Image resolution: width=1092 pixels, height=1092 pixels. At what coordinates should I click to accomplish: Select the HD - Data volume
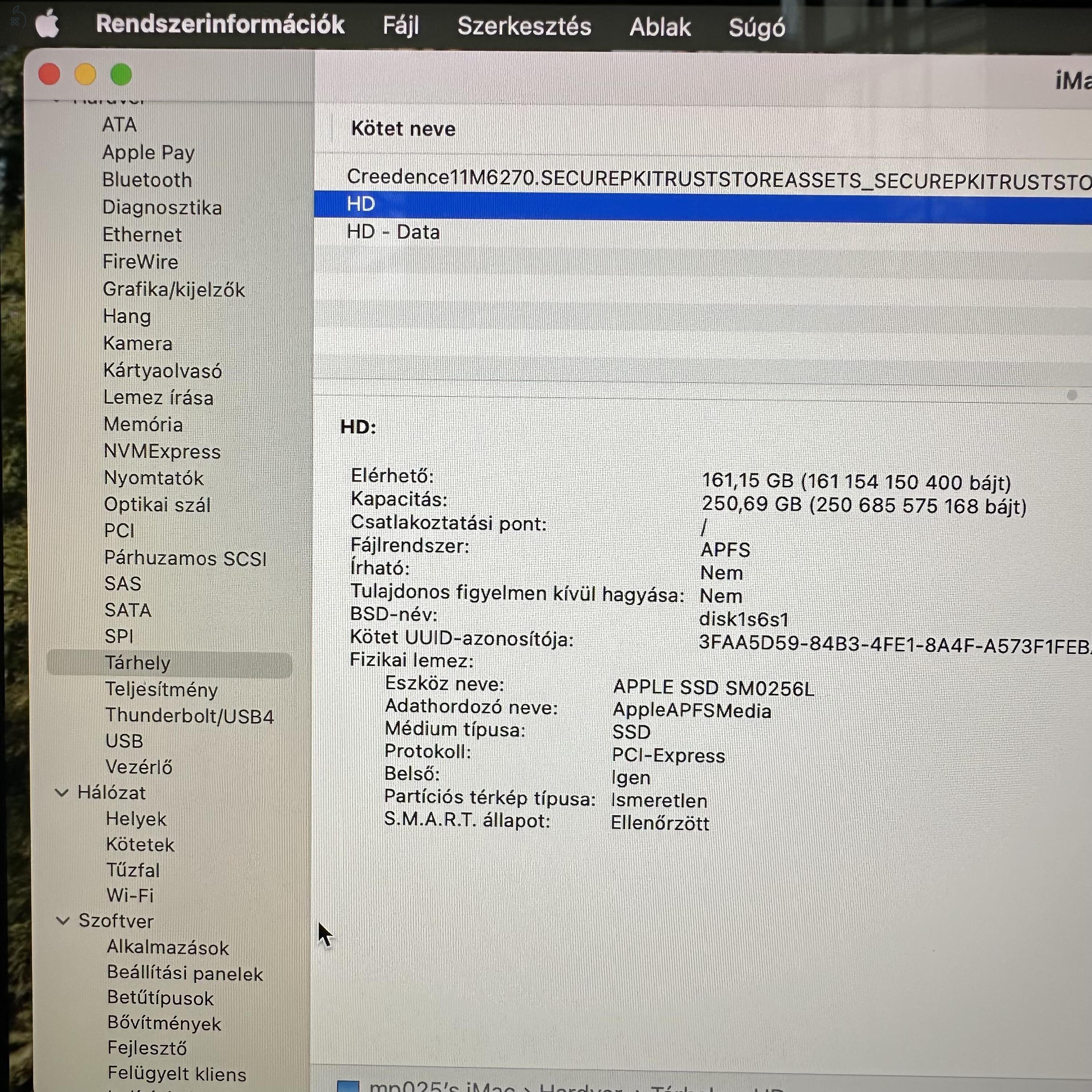(x=393, y=232)
